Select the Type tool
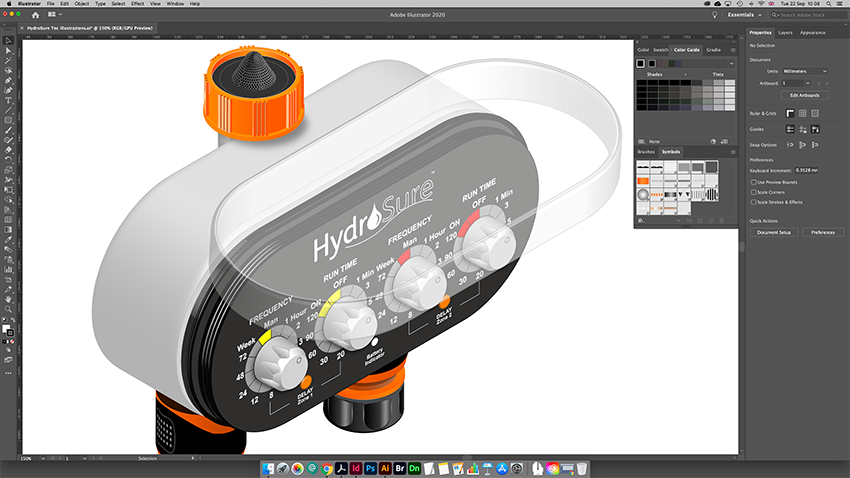850x478 pixels. pyautogui.click(x=8, y=100)
